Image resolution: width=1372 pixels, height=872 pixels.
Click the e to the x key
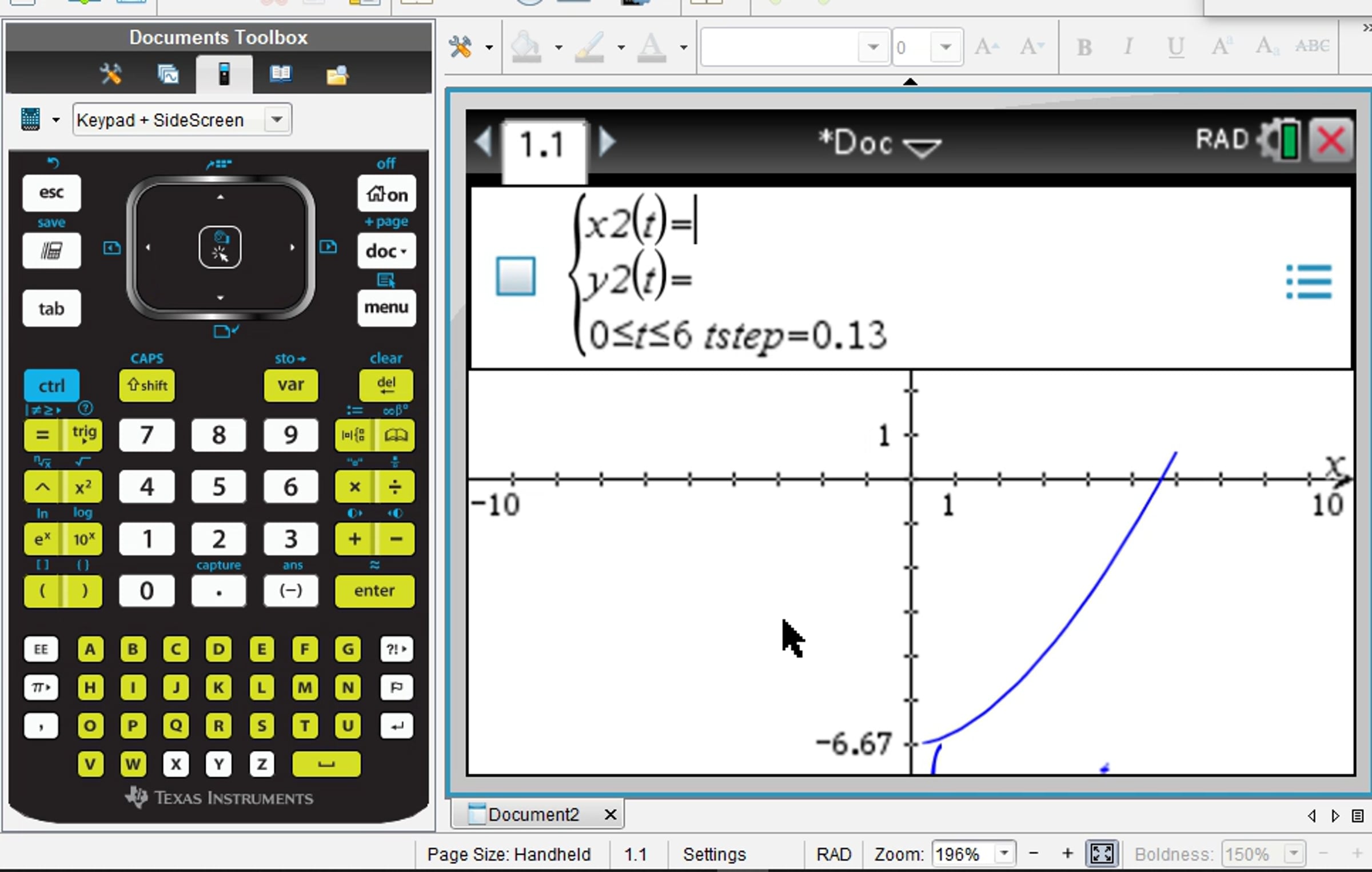pos(43,539)
